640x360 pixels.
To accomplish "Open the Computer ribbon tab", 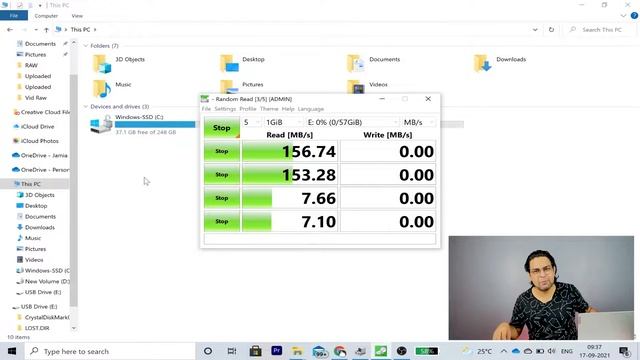I will click(46, 16).
